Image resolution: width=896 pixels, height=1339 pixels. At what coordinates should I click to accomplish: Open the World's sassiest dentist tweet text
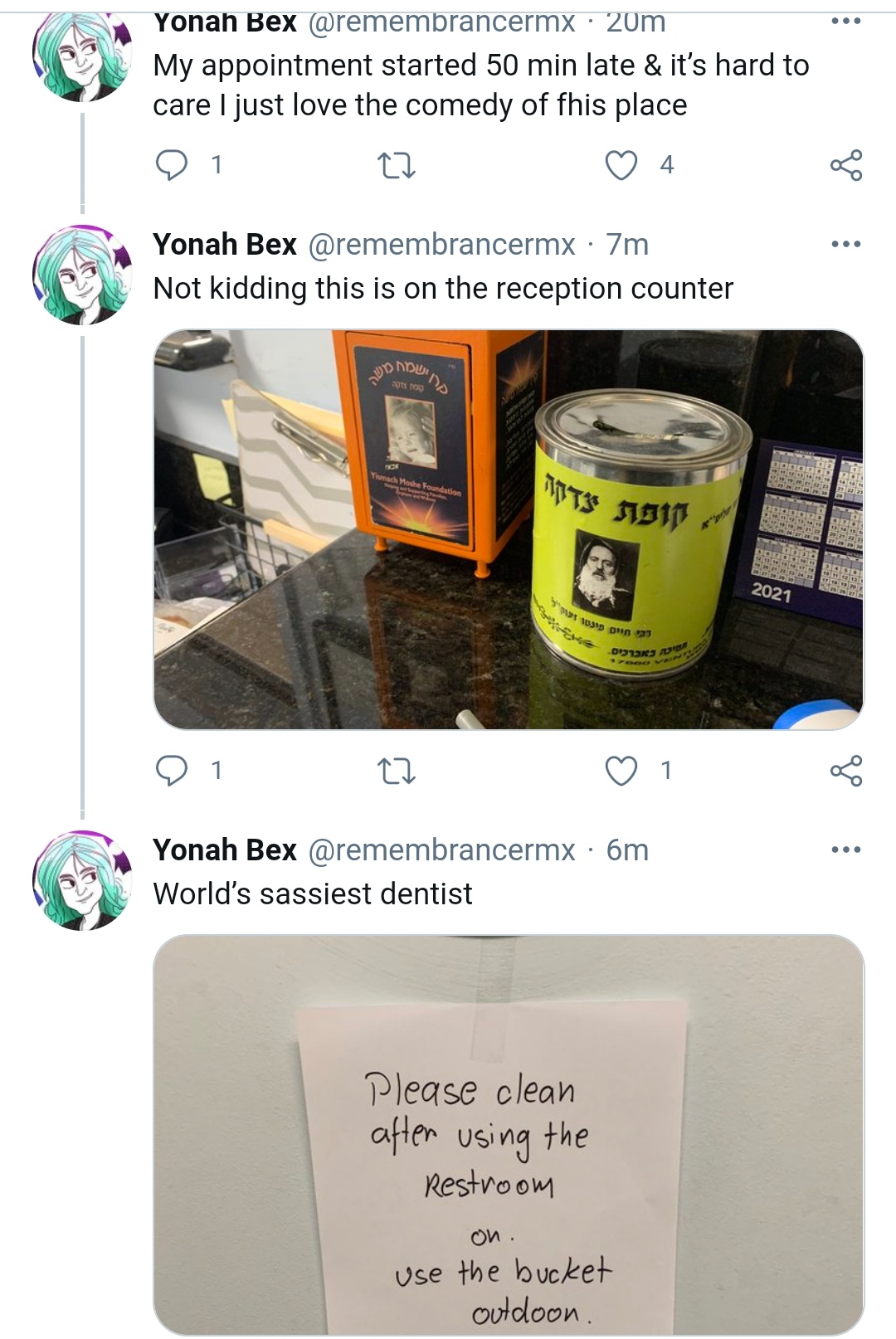click(x=313, y=893)
